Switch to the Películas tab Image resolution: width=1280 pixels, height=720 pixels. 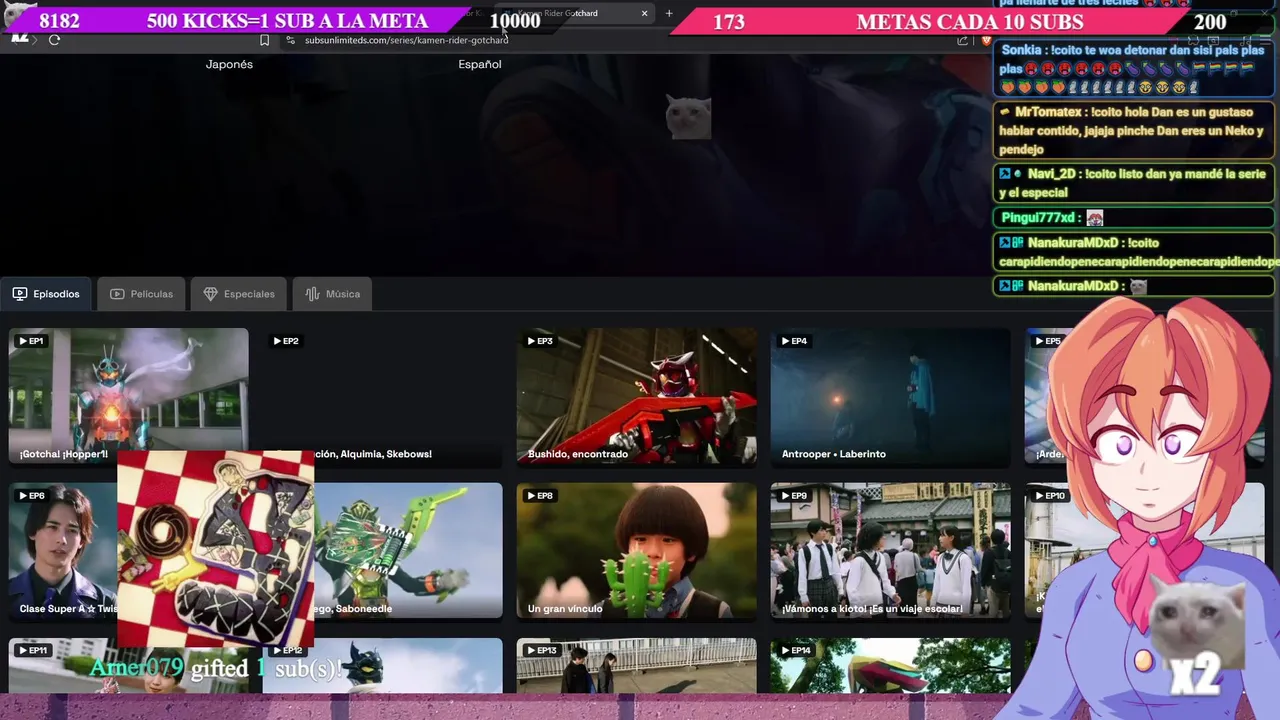[x=141, y=294]
